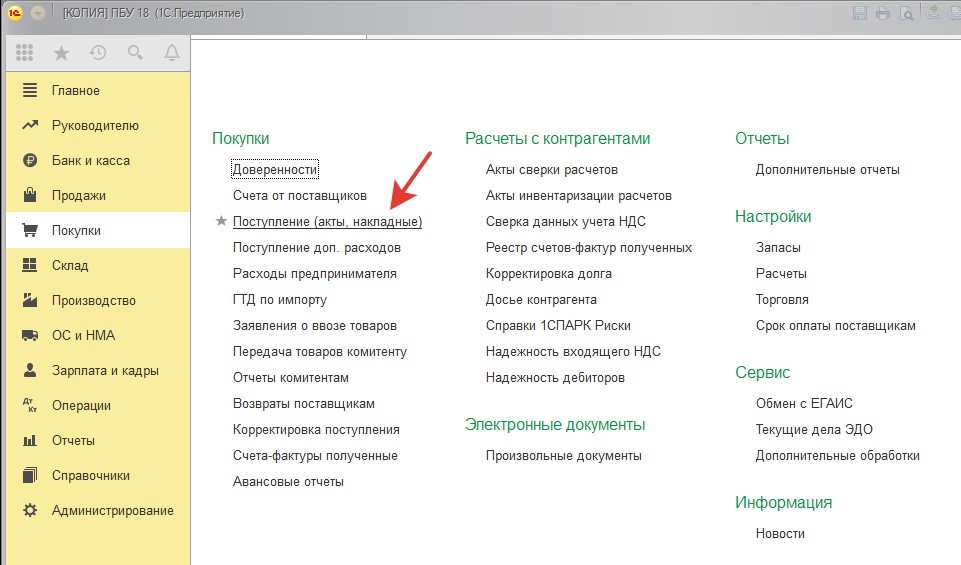Show the history clock icon
This screenshot has height=565, width=961.
click(98, 53)
